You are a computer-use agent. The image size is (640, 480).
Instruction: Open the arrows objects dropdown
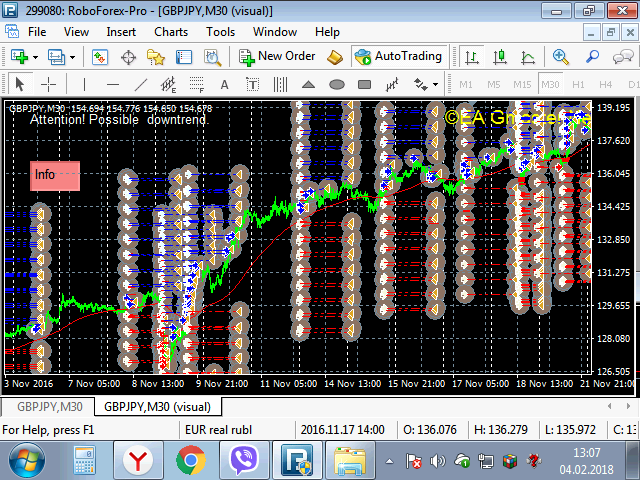click(434, 84)
